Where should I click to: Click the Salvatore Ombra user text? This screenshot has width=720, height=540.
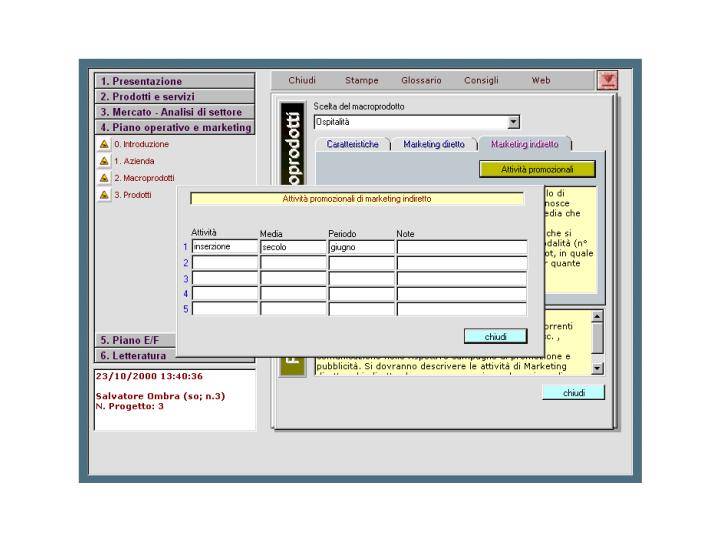(160, 396)
